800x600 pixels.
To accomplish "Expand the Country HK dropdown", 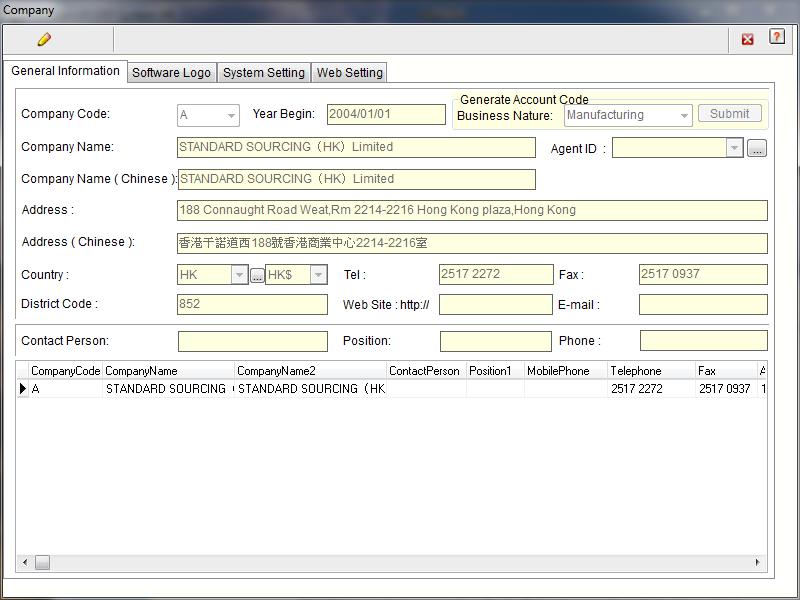I will 239,275.
